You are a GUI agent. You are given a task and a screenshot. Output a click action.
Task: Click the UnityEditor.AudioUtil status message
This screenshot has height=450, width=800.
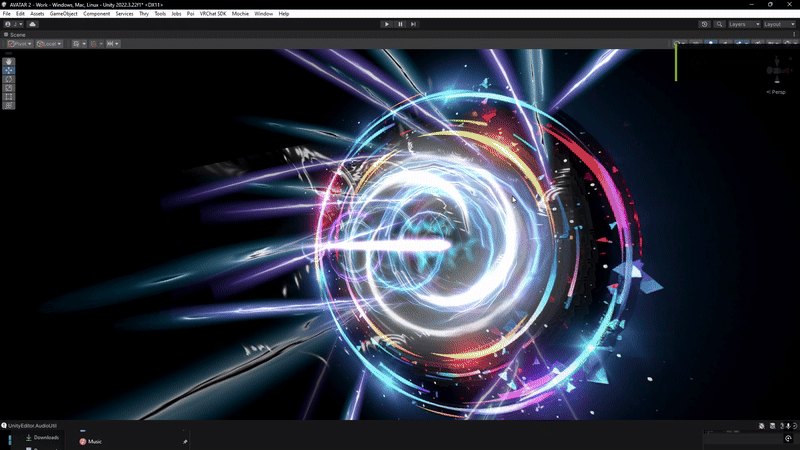[32, 426]
